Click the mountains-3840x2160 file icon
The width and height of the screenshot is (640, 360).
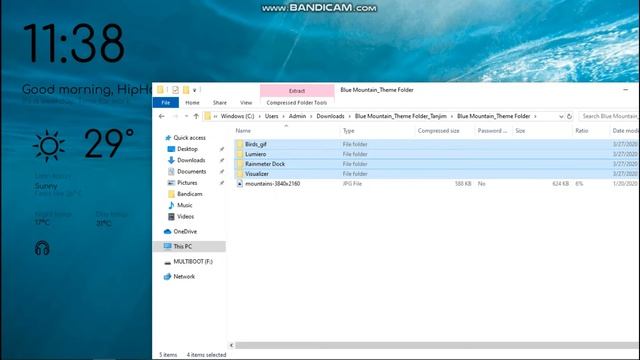click(x=240, y=184)
